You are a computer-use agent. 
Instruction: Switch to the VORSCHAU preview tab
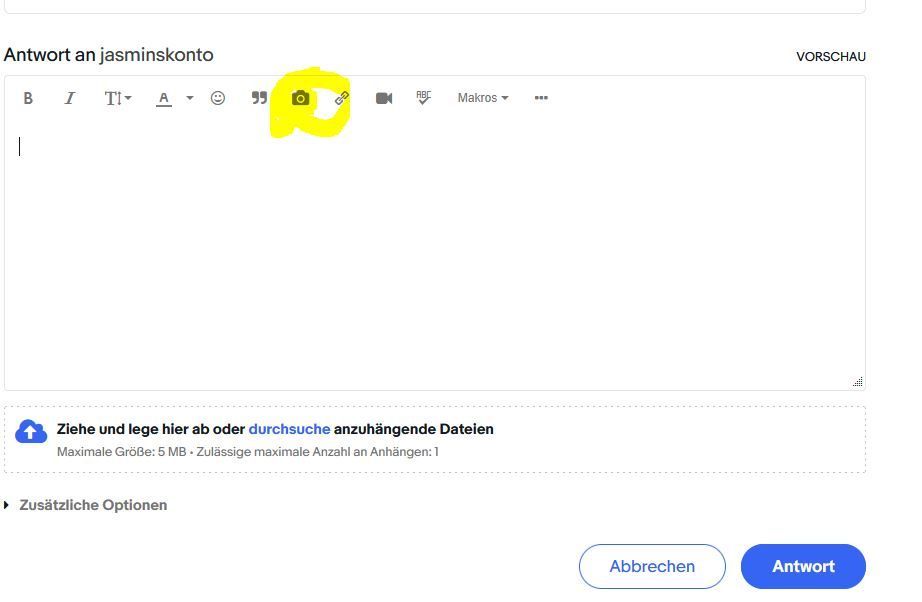[830, 57]
